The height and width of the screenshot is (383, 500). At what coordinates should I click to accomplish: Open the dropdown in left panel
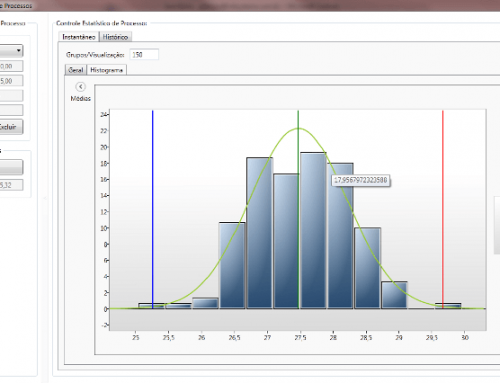click(x=11, y=51)
